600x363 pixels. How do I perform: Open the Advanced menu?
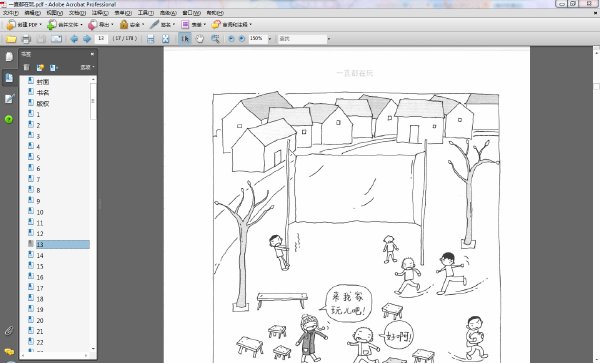tap(168, 13)
